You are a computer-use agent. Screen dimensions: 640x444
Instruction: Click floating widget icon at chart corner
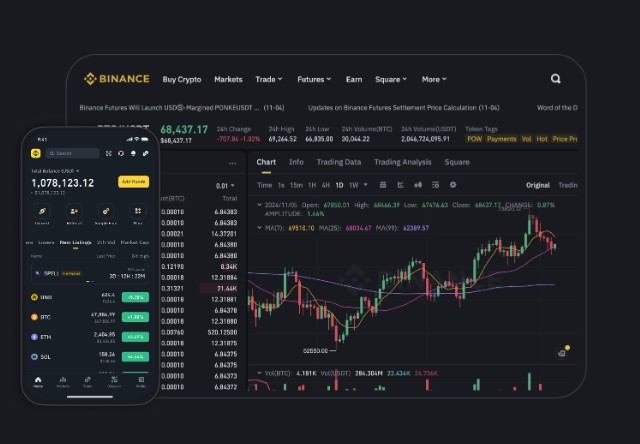pos(563,352)
